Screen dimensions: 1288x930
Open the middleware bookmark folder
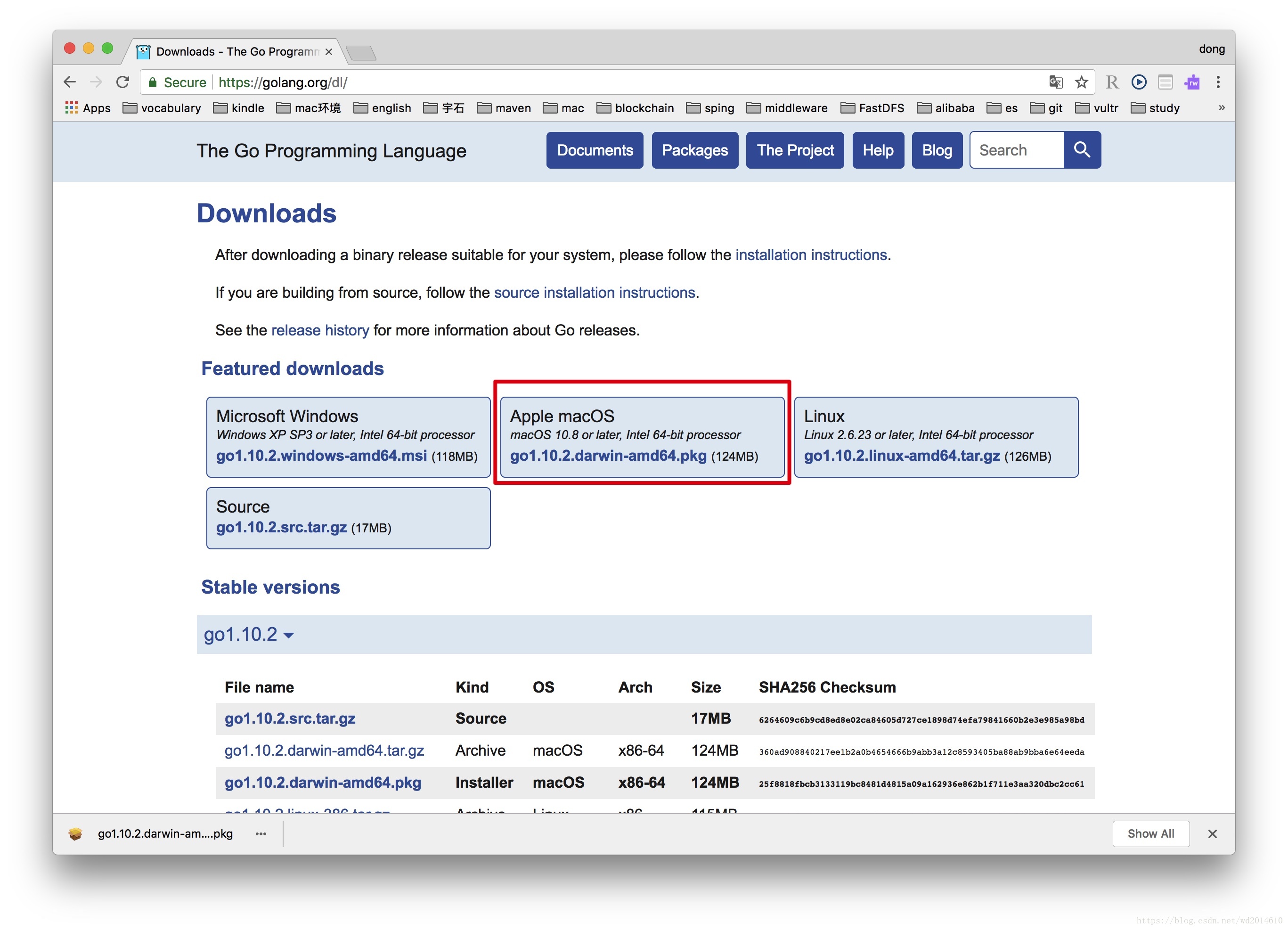click(x=787, y=108)
